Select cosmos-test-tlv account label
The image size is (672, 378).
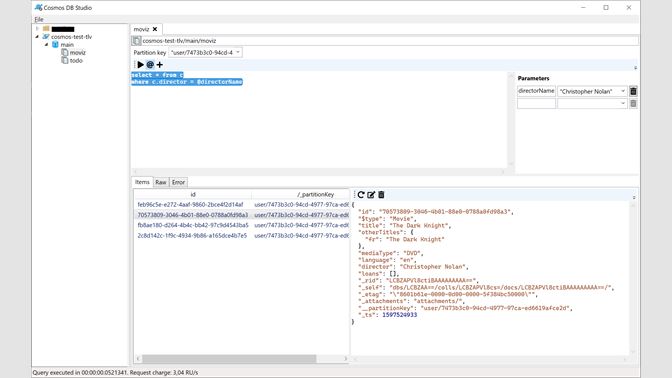click(x=72, y=37)
